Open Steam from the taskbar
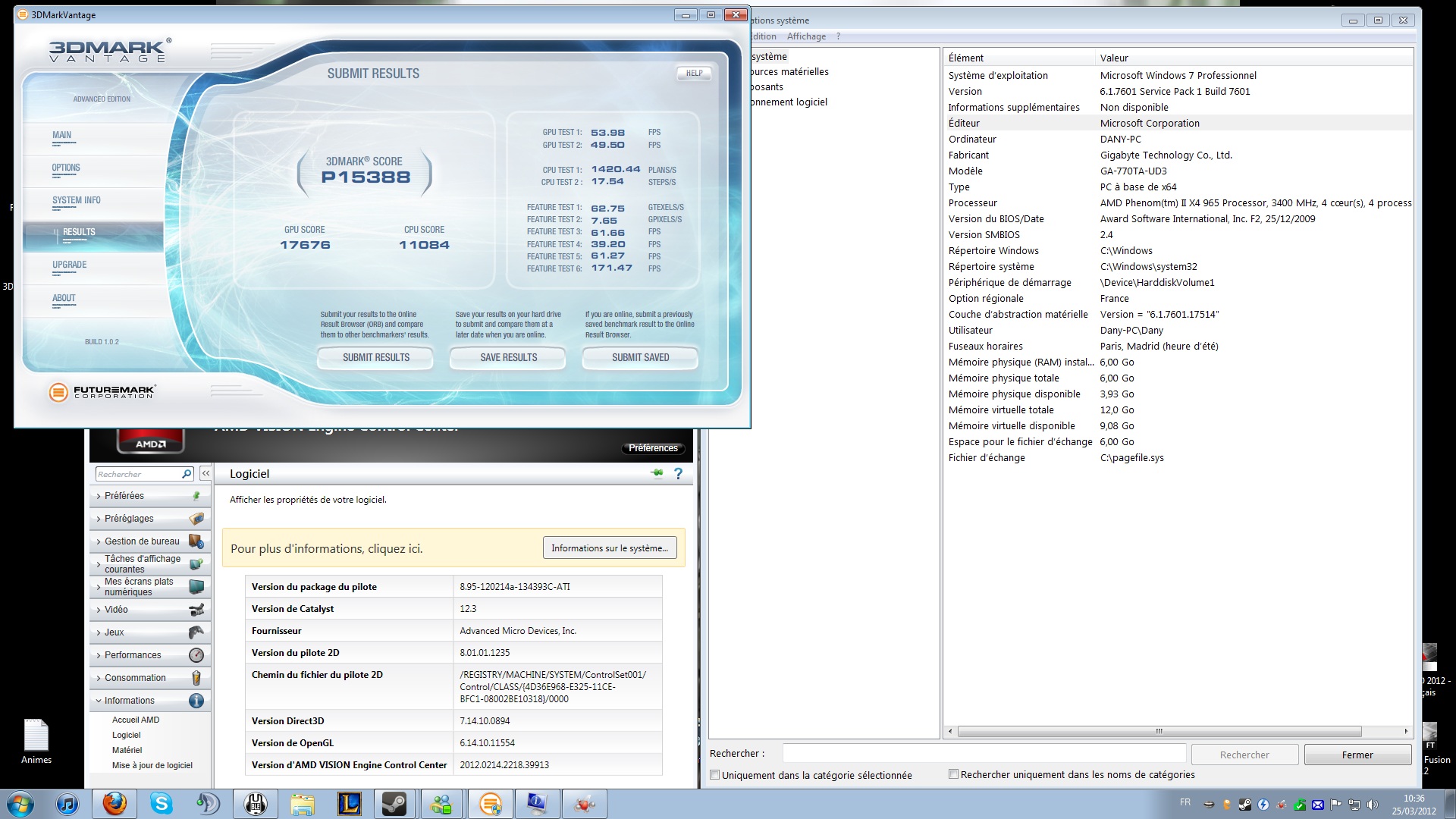The width and height of the screenshot is (1456, 819). 394,804
